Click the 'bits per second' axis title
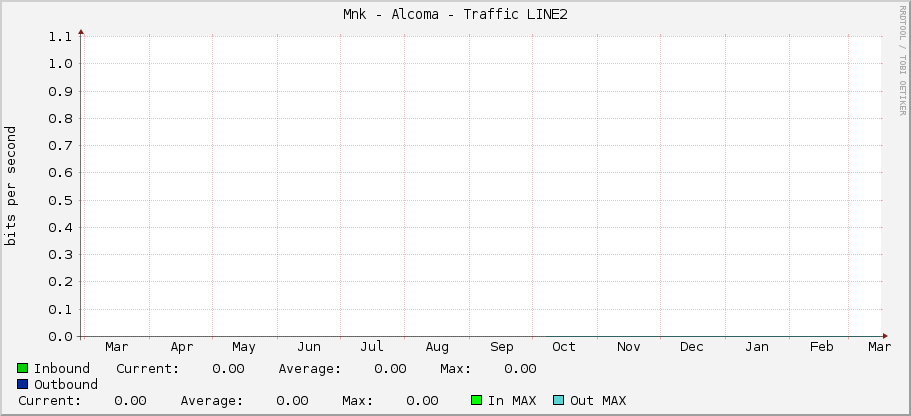 point(10,186)
